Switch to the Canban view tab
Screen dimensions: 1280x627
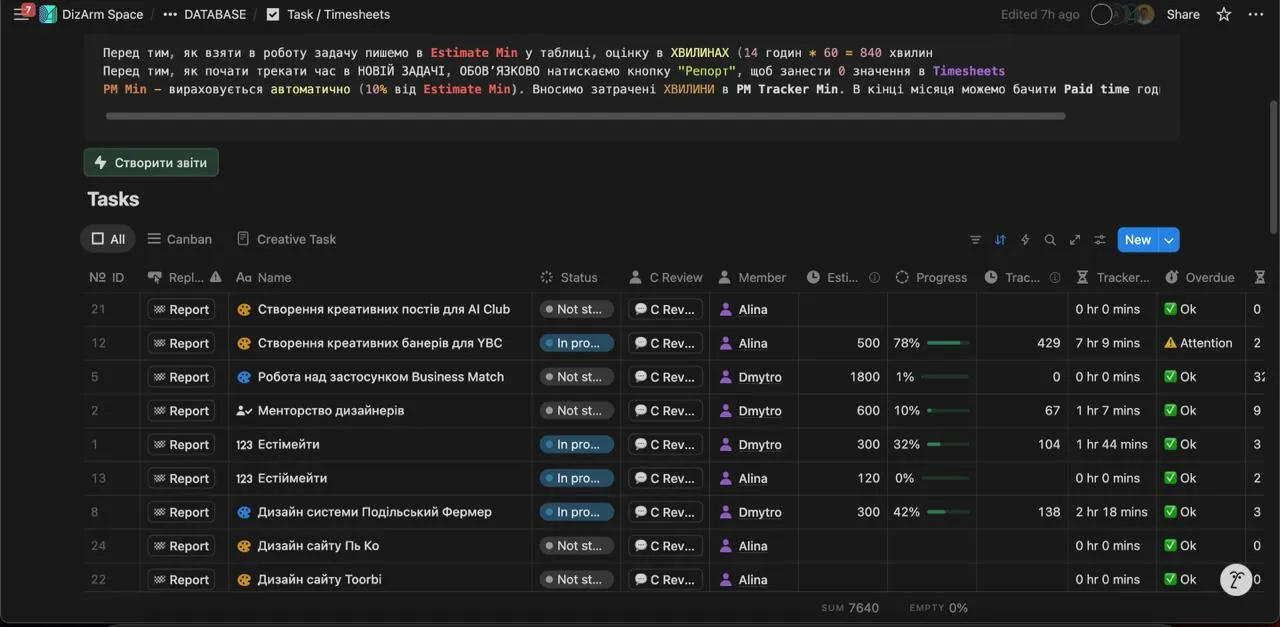[x=179, y=239]
